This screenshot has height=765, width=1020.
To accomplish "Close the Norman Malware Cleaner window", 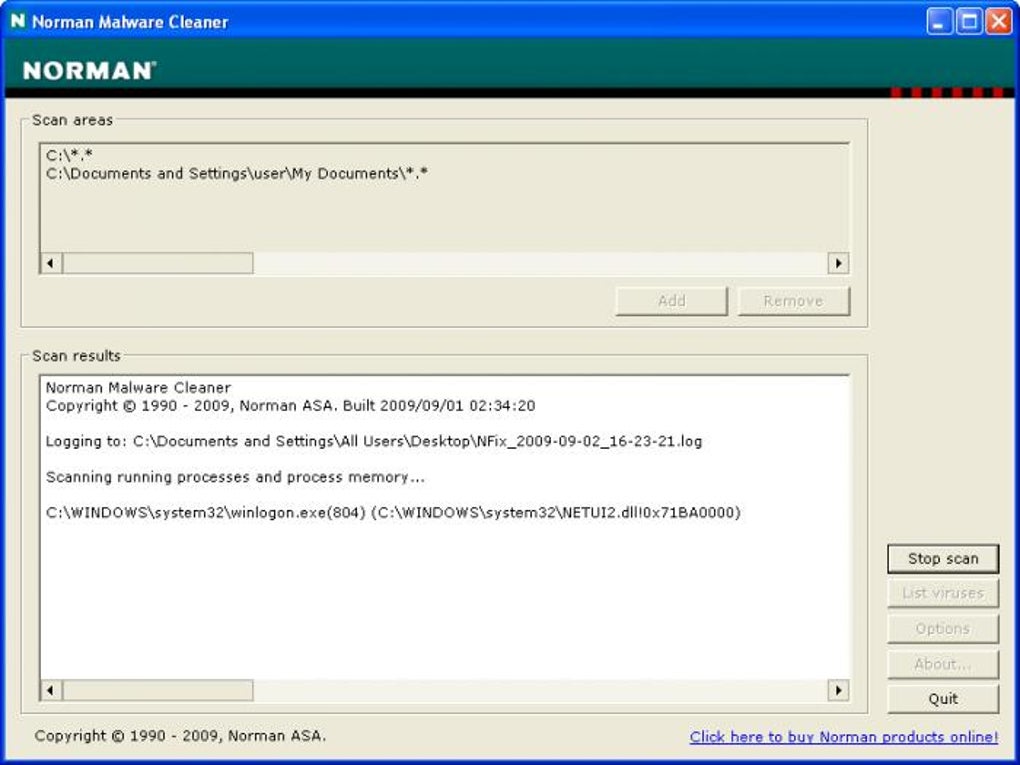I will pos(998,22).
